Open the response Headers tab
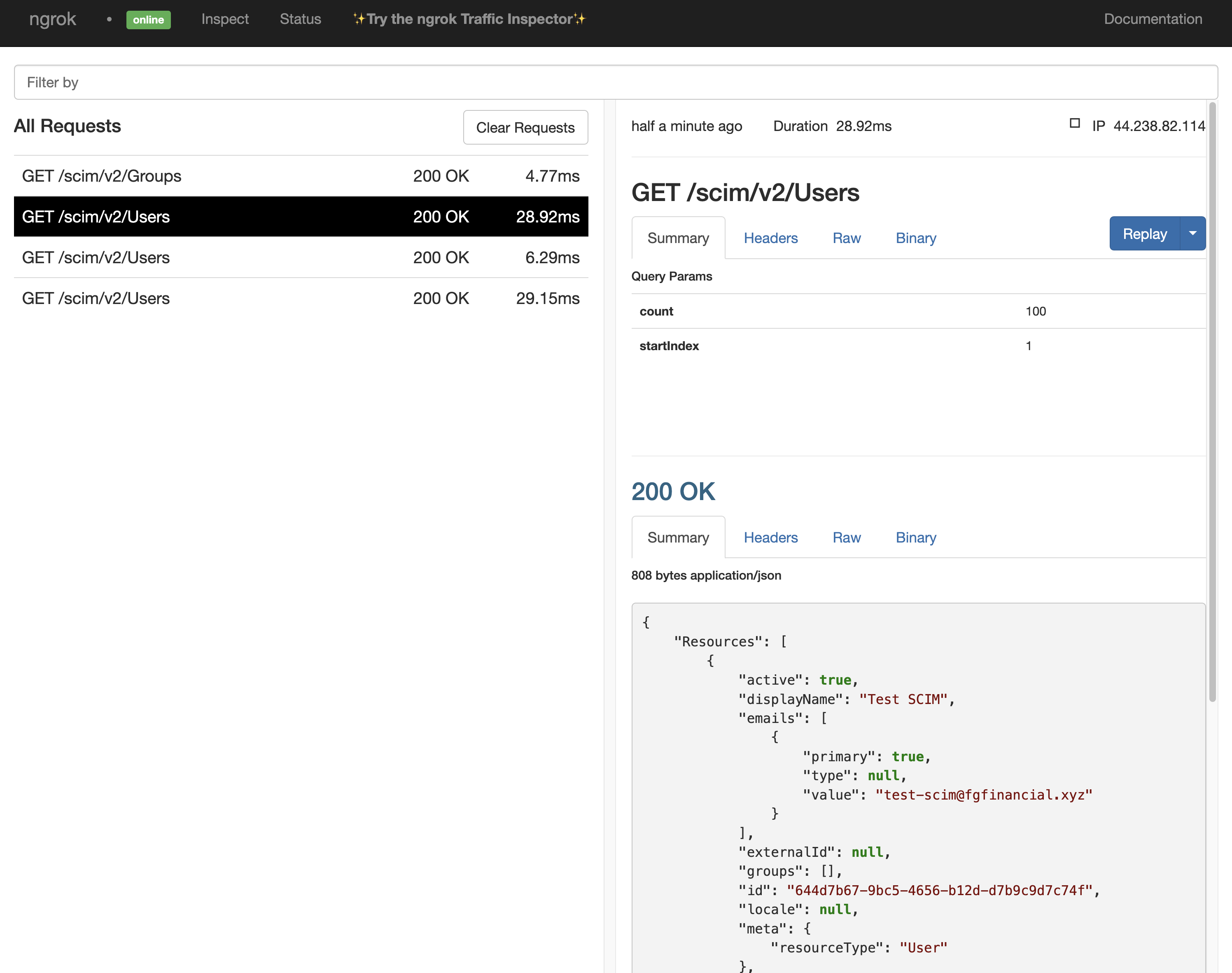Screen dimensions: 1232x973 point(770,538)
